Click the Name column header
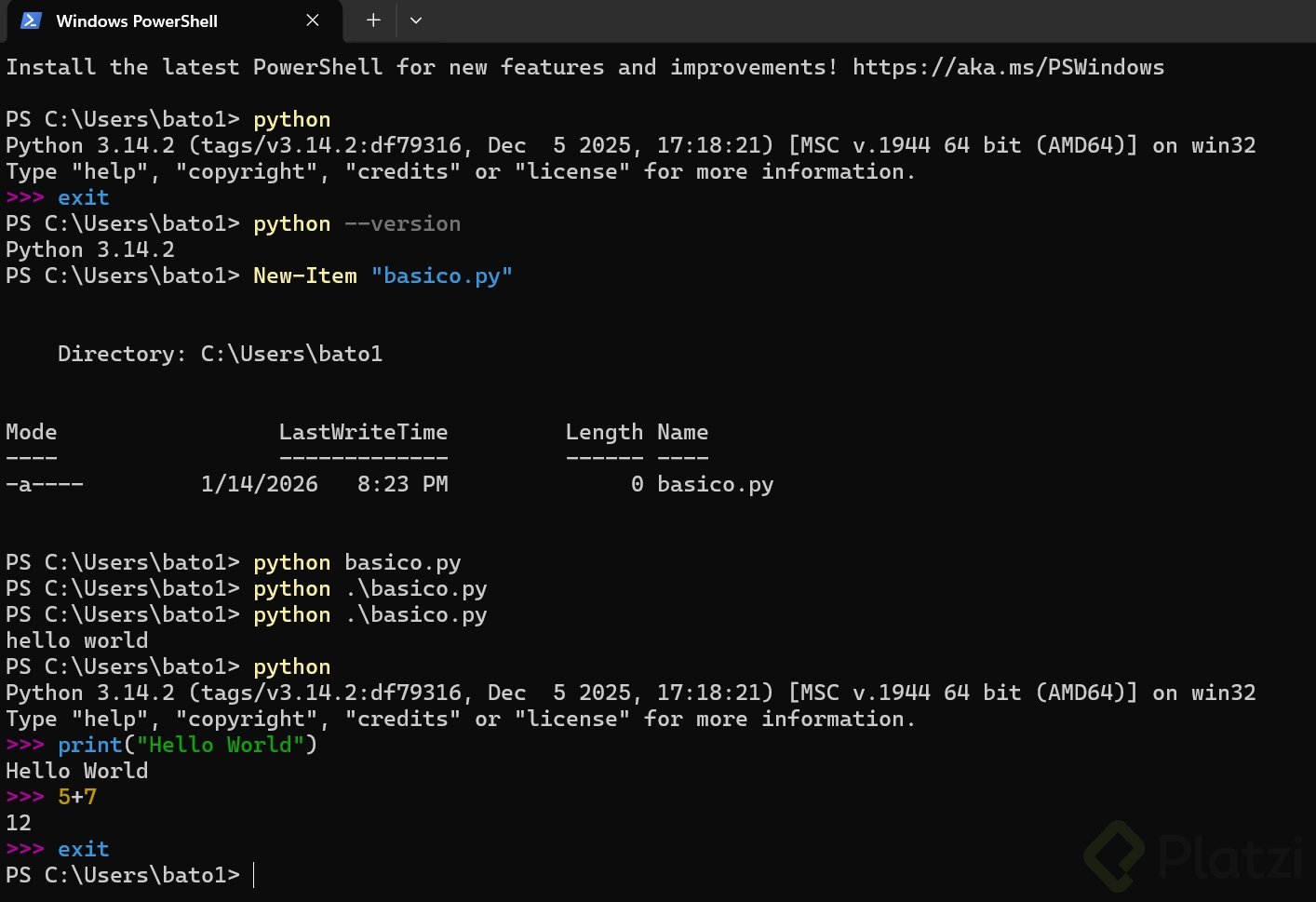 tap(682, 433)
